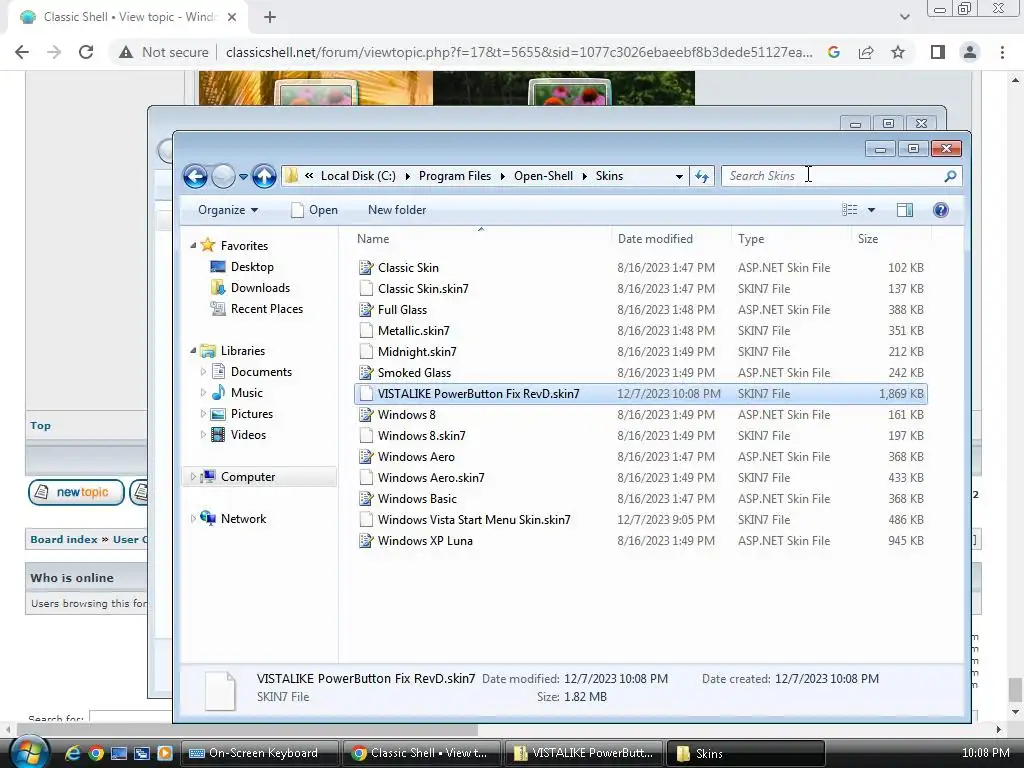Select Desktop in Favorites
The height and width of the screenshot is (768, 1024).
[252, 266]
